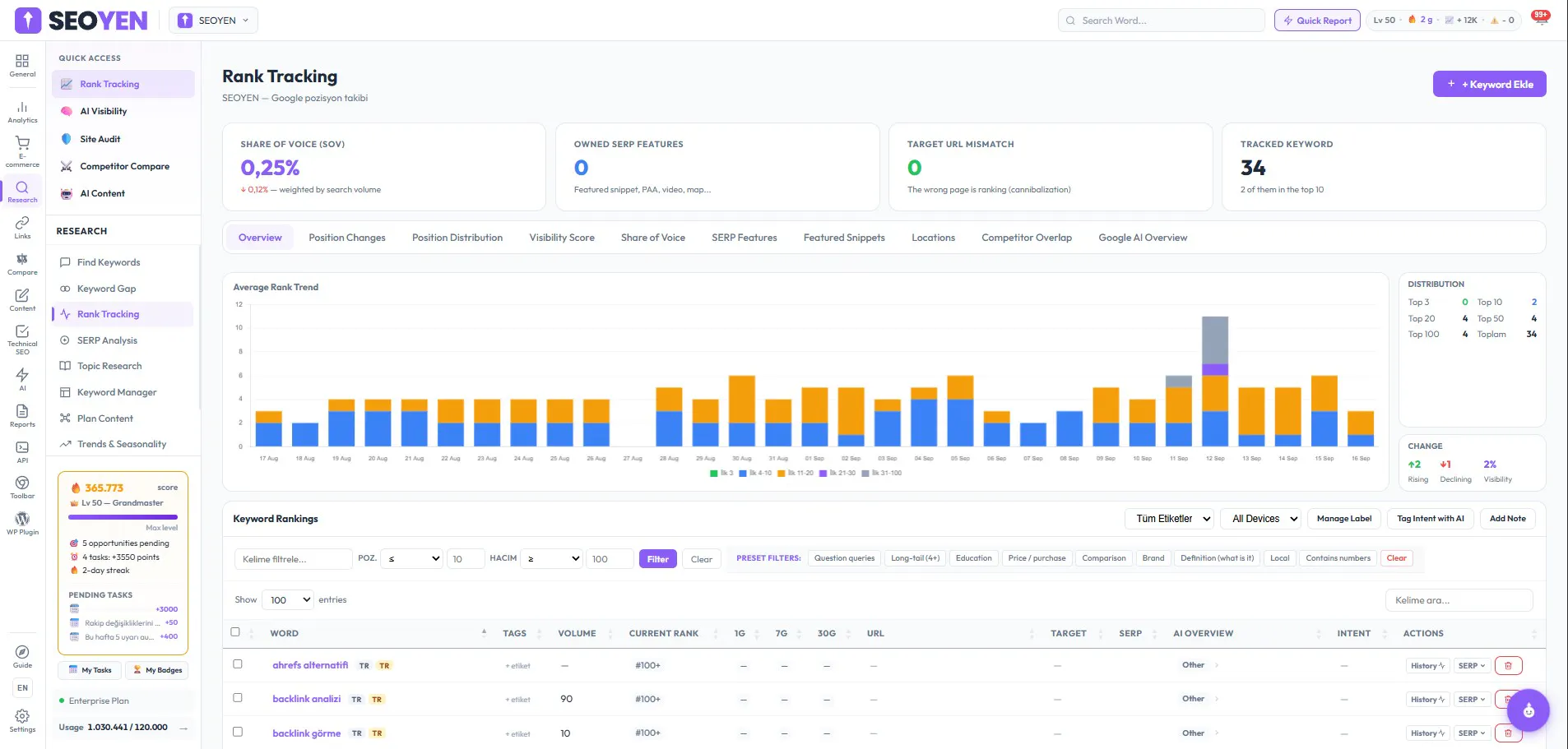Change the Show entries count dropdown
Image resolution: width=1568 pixels, height=749 pixels.
pyautogui.click(x=288, y=600)
